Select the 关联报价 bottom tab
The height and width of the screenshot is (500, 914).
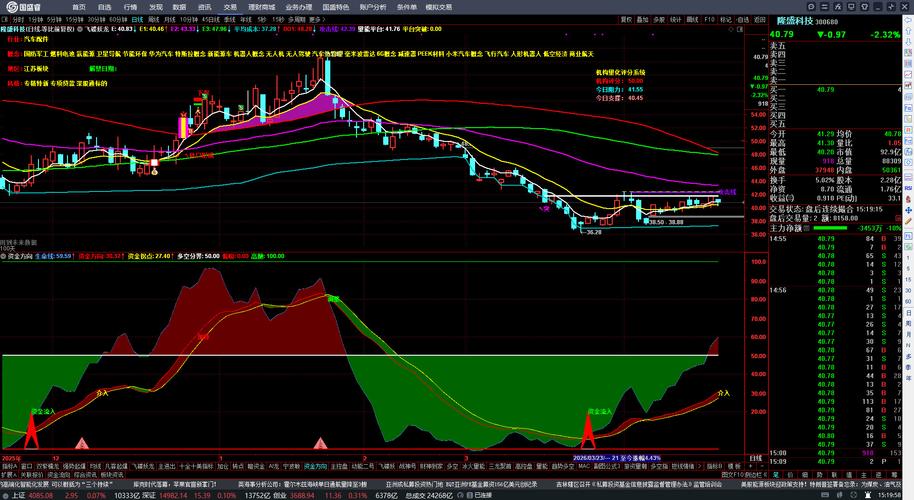coord(31,475)
